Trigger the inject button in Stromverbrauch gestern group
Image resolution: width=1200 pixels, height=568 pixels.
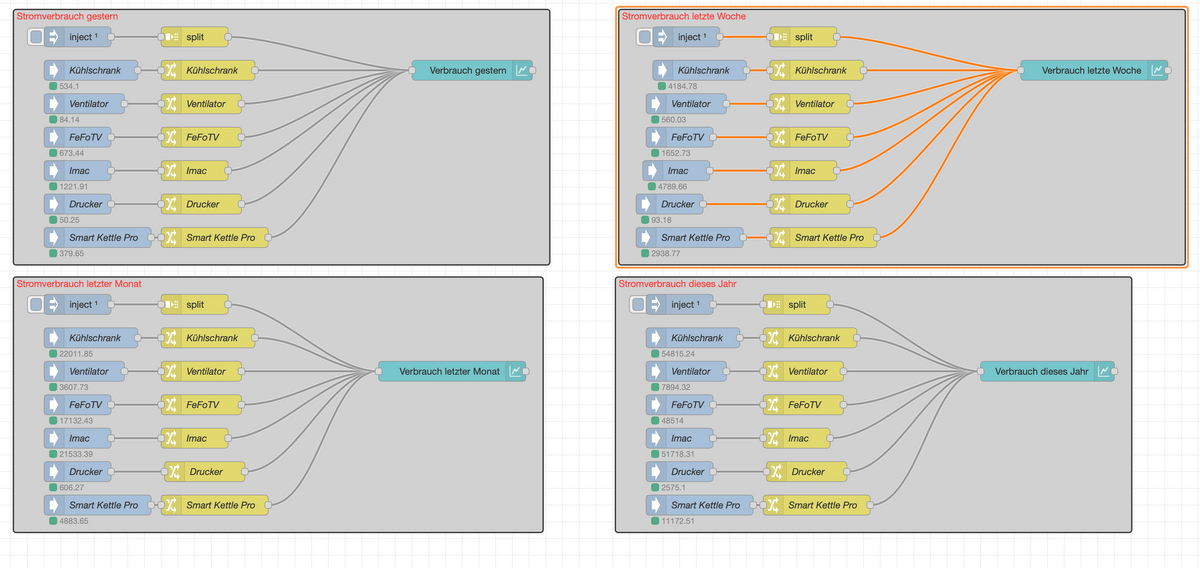point(37,37)
